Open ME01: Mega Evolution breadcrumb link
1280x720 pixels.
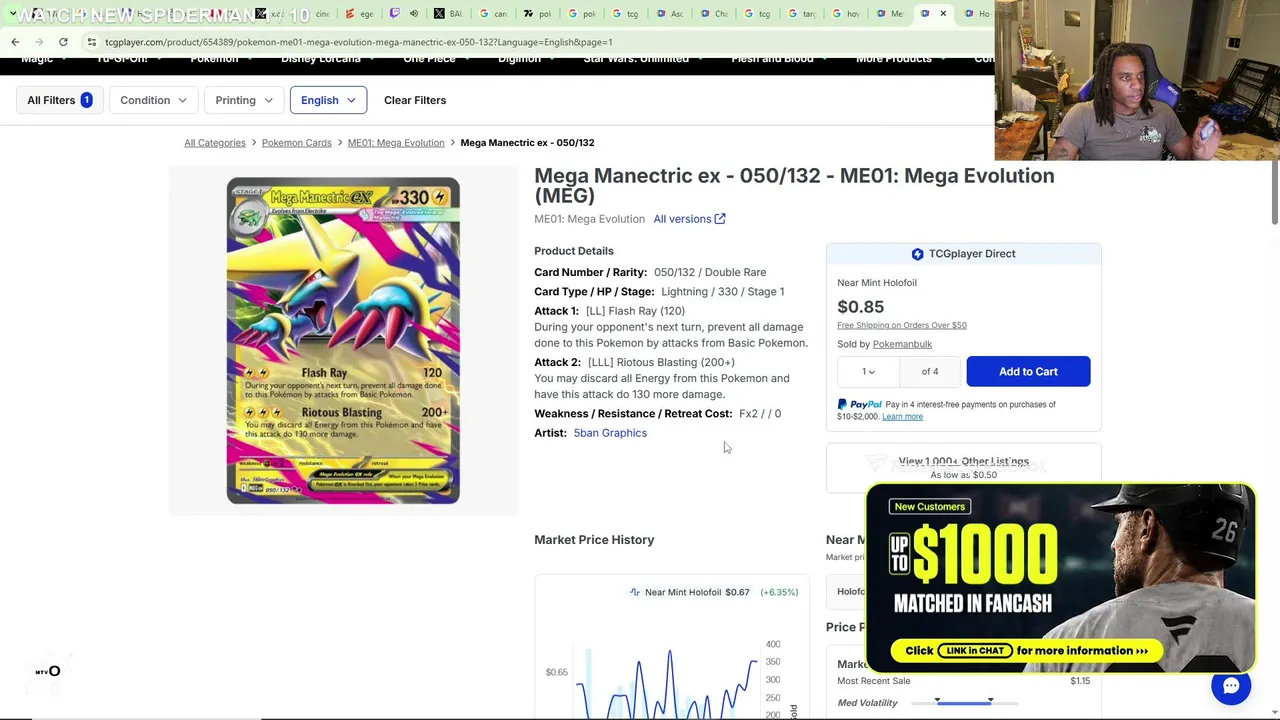396,143
